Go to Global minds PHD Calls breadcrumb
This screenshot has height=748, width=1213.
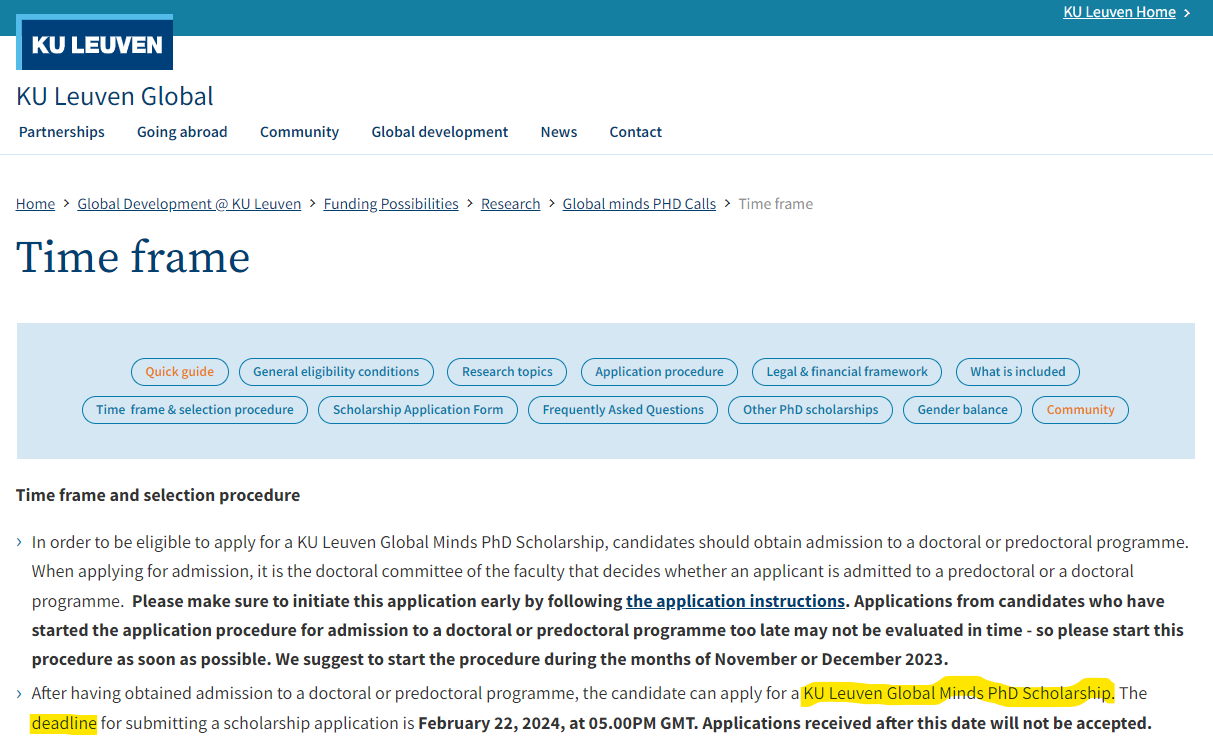coord(639,204)
